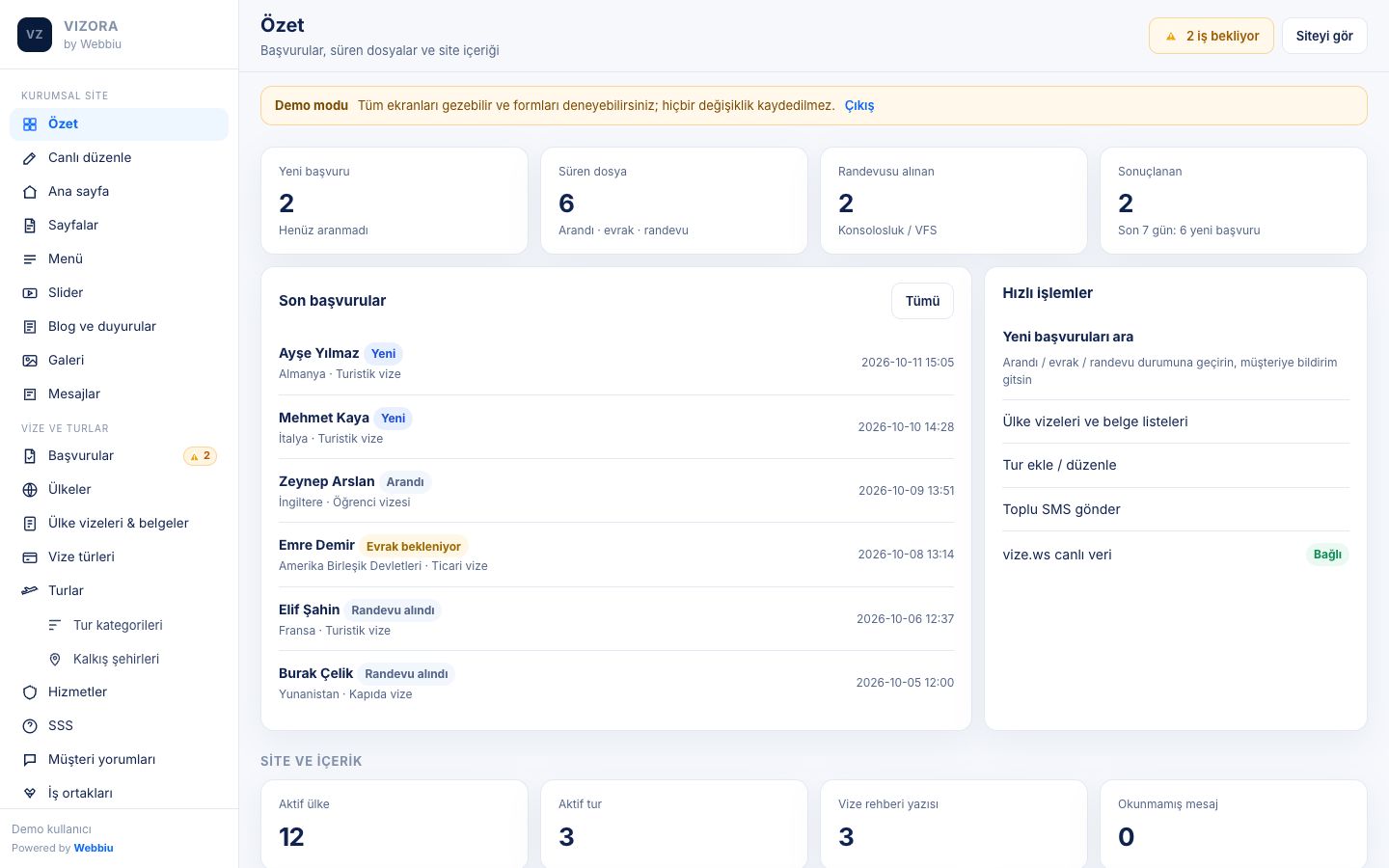
Task: Click the globe icon for Ülkeler
Action: [30, 490]
